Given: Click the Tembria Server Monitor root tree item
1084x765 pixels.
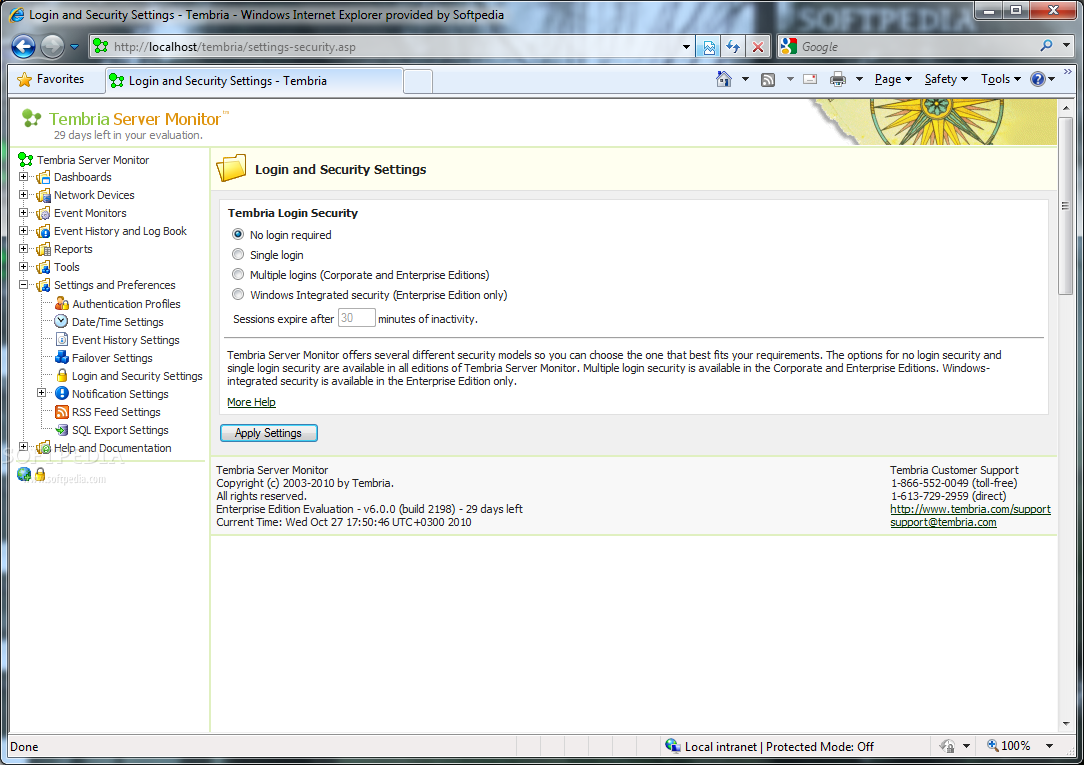Looking at the screenshot, I should coord(93,160).
